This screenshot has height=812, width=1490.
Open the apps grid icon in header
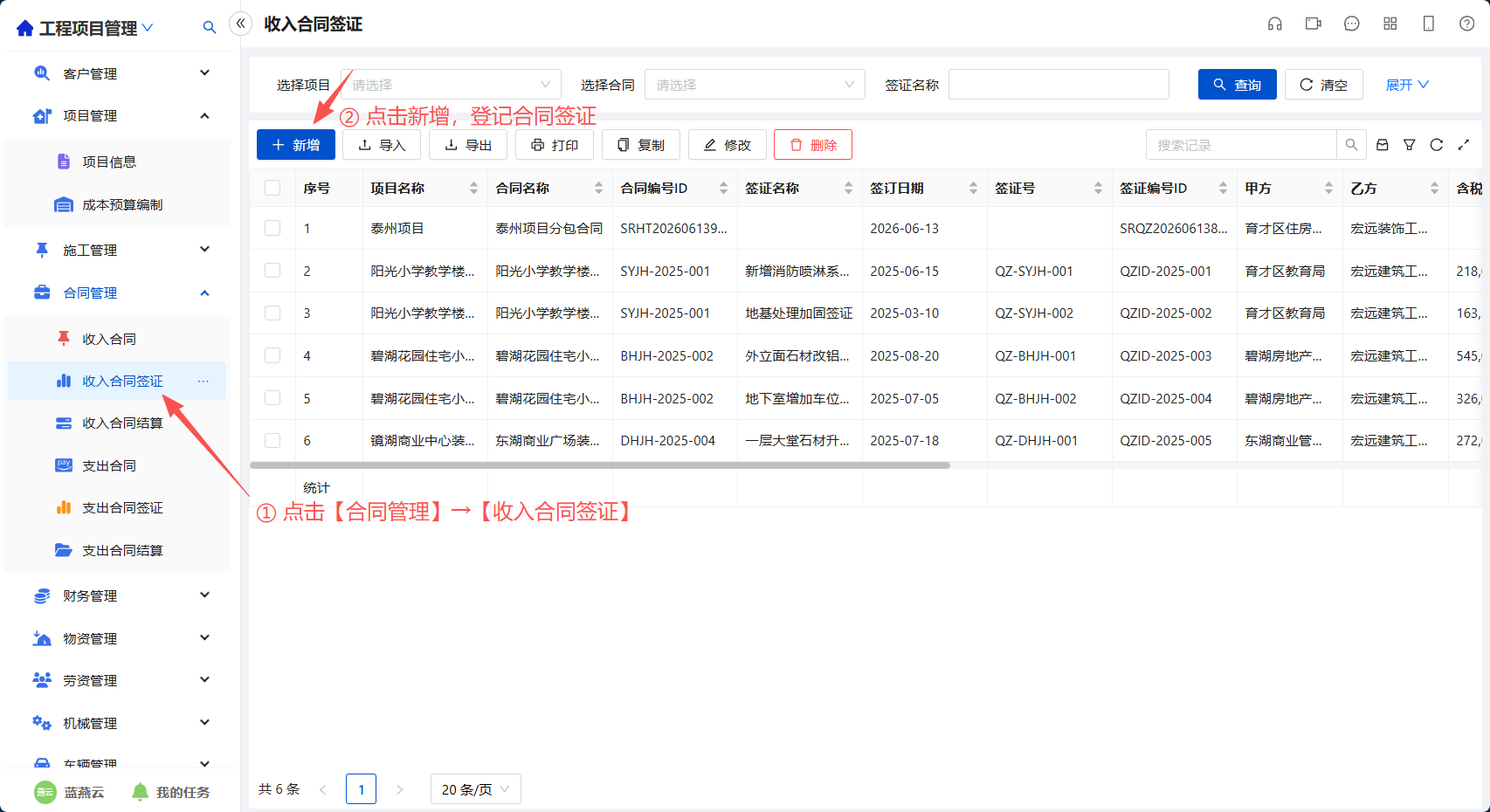point(1390,24)
